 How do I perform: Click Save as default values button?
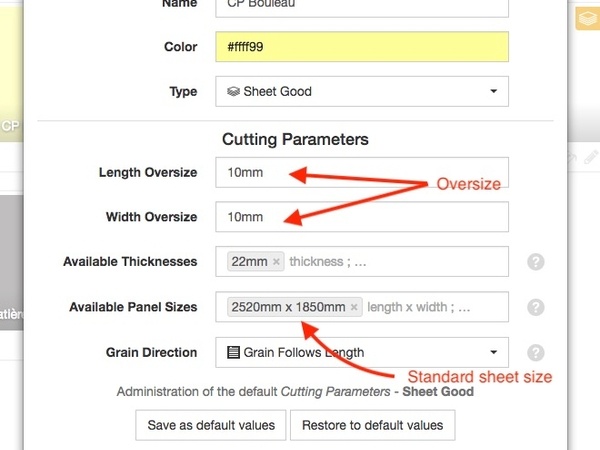(x=211, y=424)
